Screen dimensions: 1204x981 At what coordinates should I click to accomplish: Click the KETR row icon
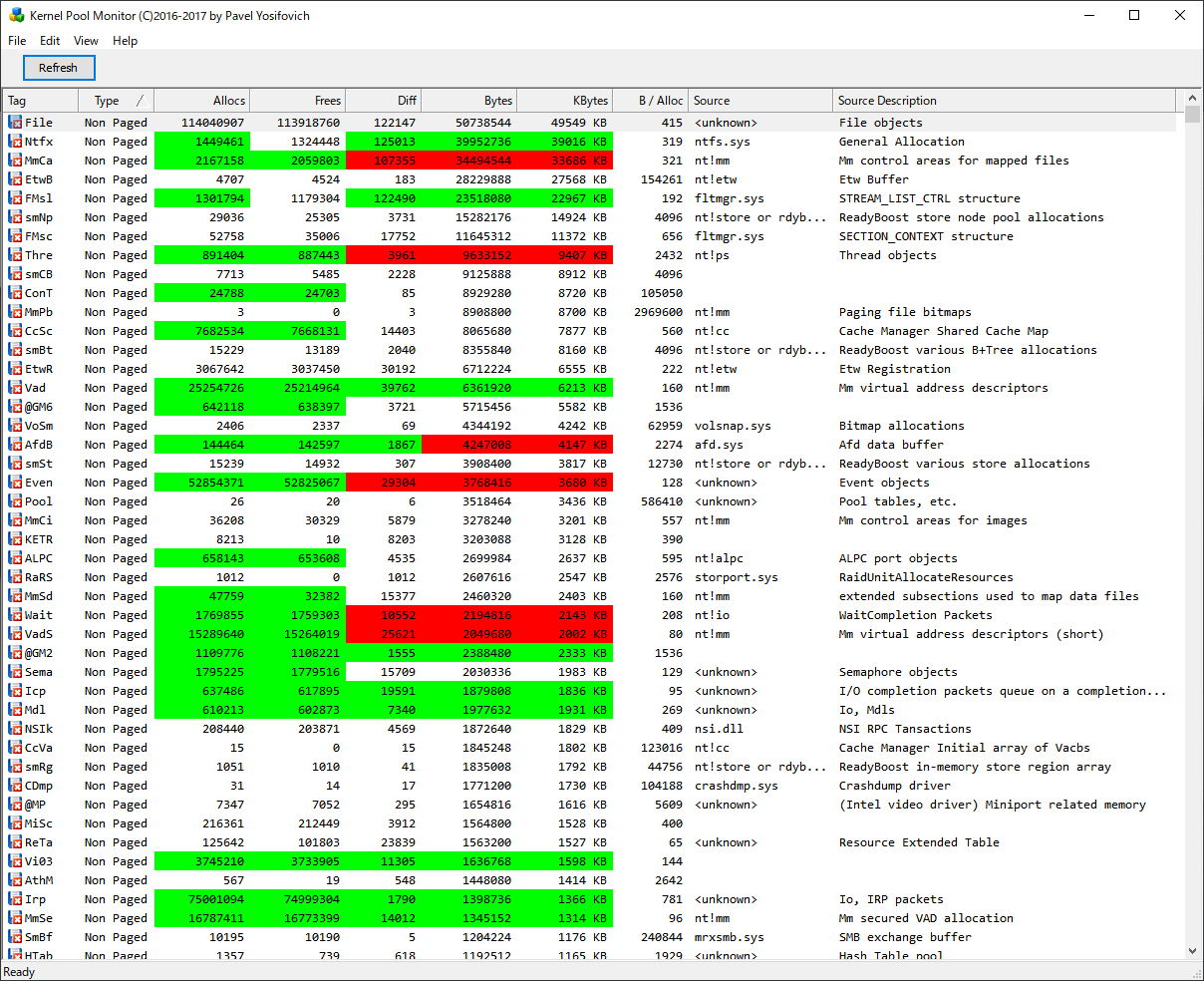click(x=15, y=539)
